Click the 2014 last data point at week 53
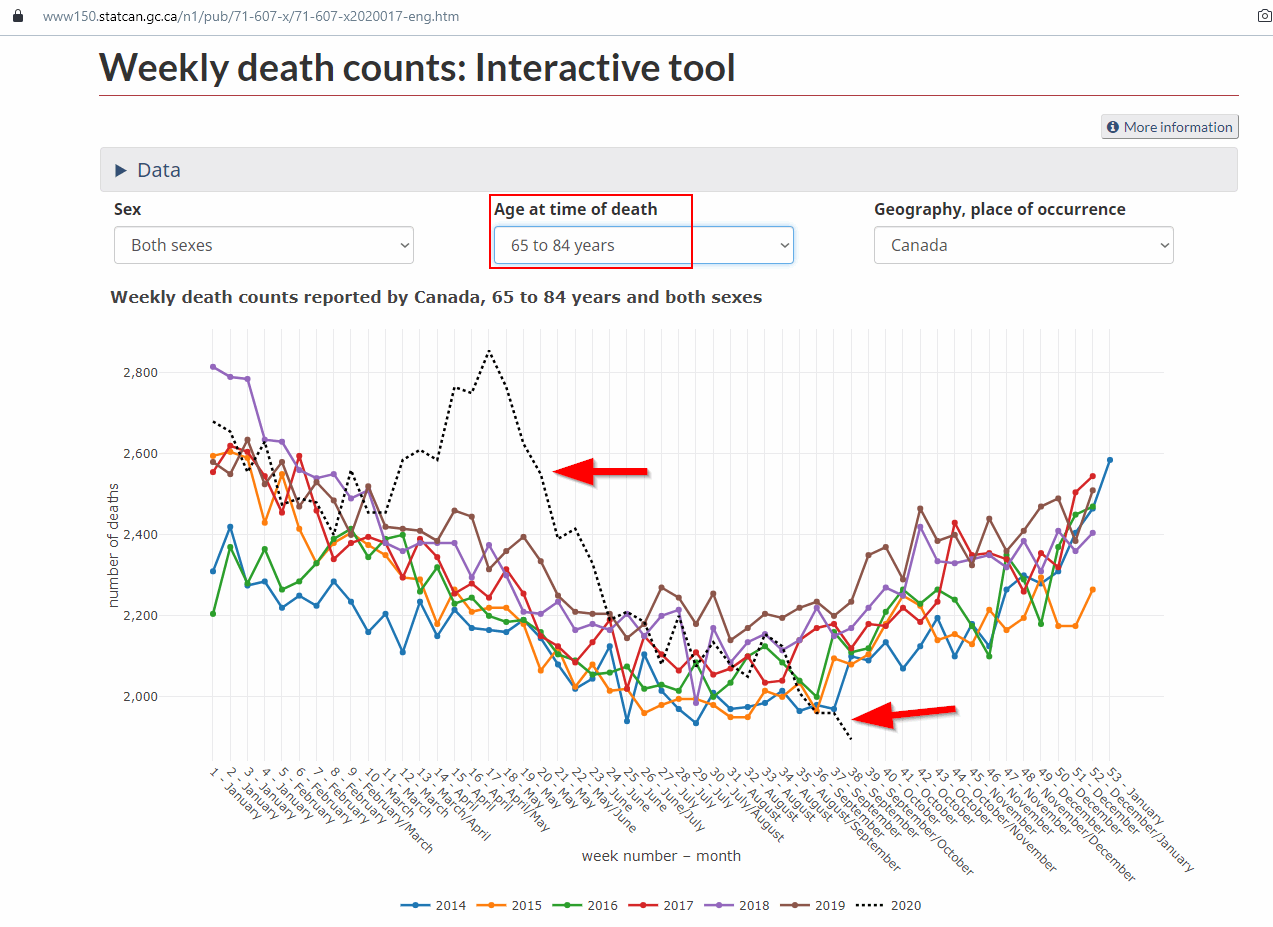1273x927 pixels. 1110,460
